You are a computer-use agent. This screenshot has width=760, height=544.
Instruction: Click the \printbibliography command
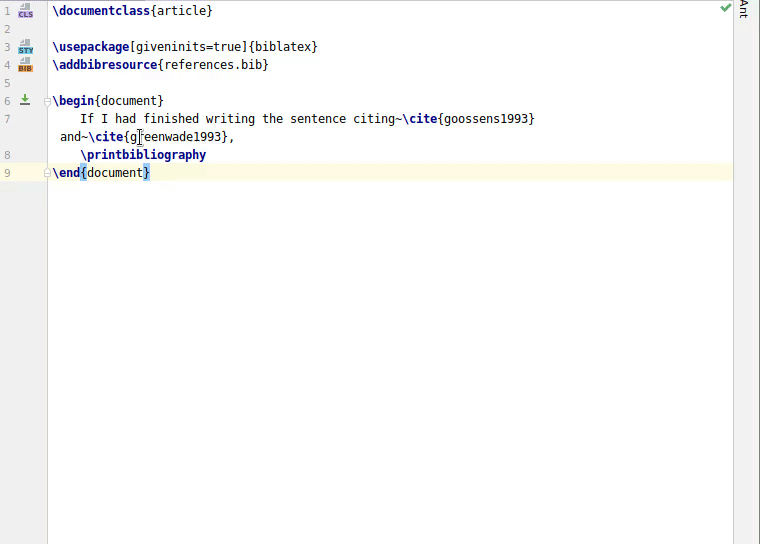(143, 155)
